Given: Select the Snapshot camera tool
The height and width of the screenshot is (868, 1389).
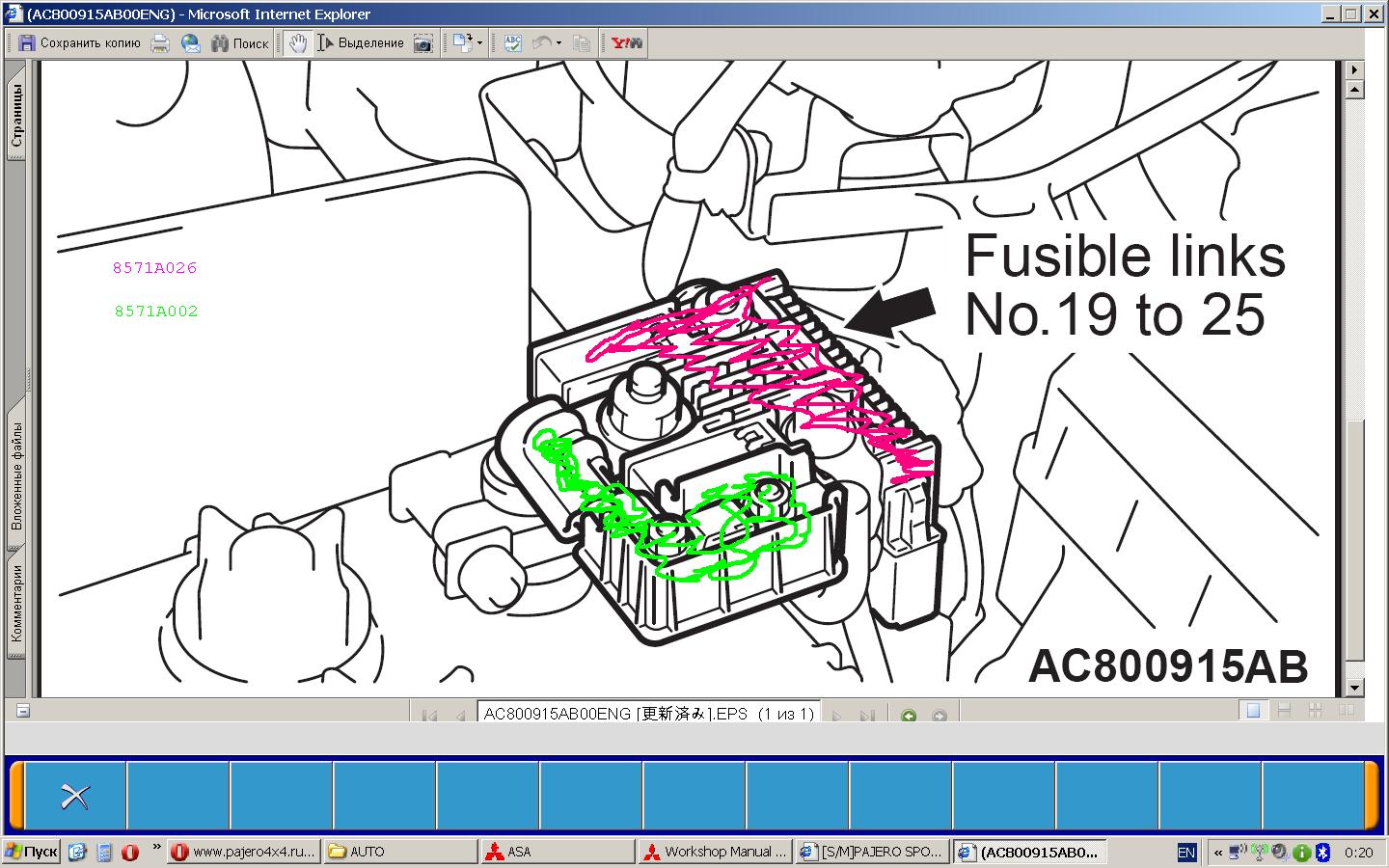Looking at the screenshot, I should click(x=422, y=43).
